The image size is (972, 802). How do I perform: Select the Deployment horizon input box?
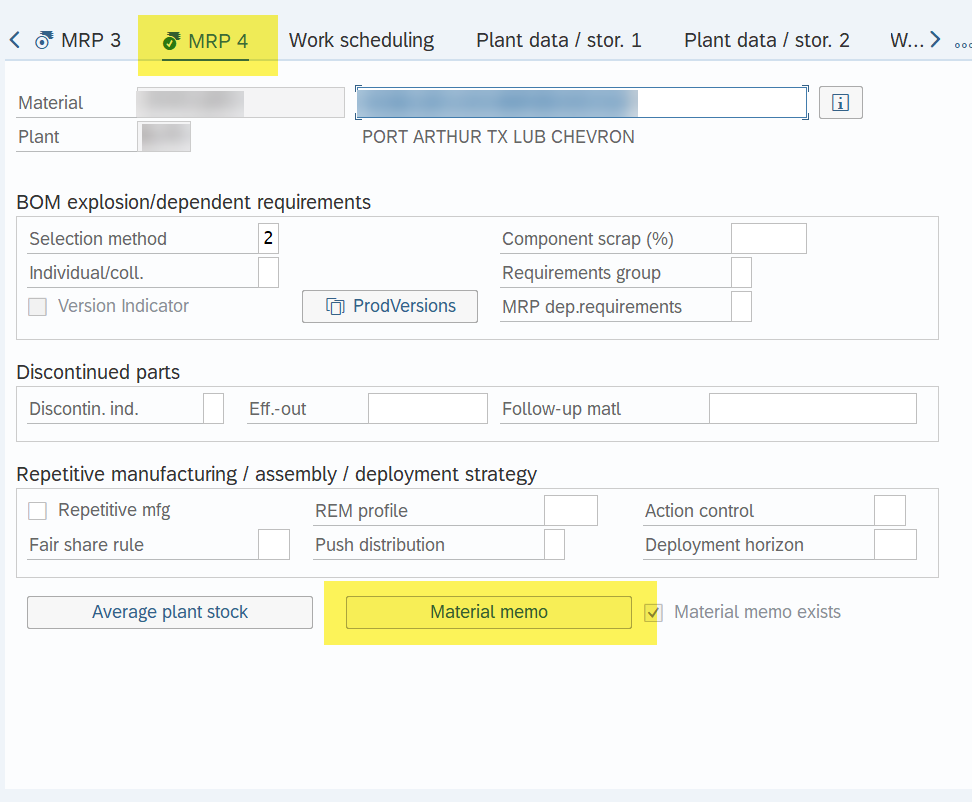point(895,545)
